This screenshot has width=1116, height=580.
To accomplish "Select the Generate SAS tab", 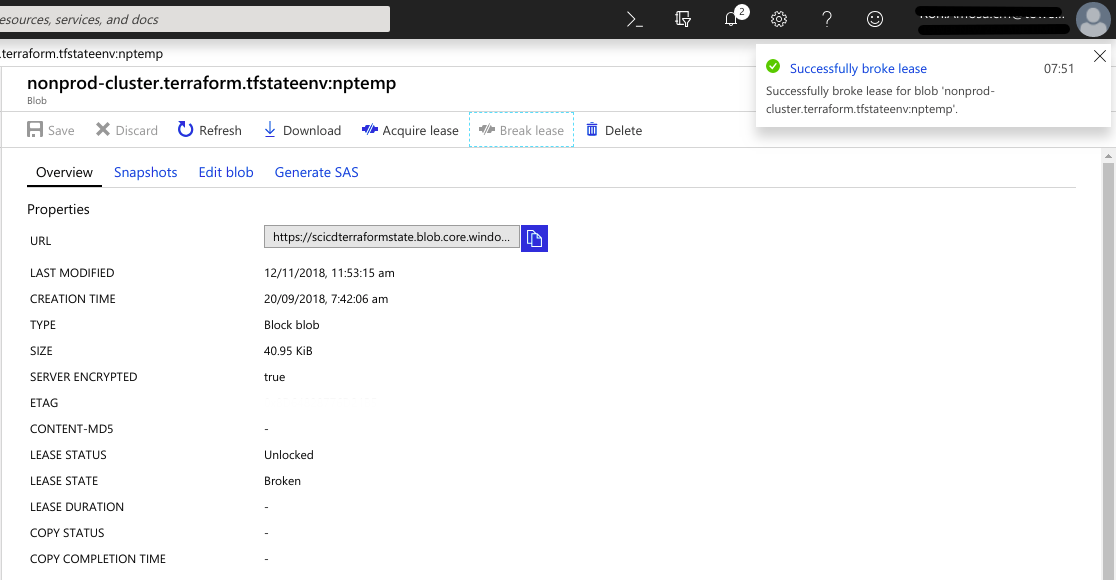I will click(316, 172).
